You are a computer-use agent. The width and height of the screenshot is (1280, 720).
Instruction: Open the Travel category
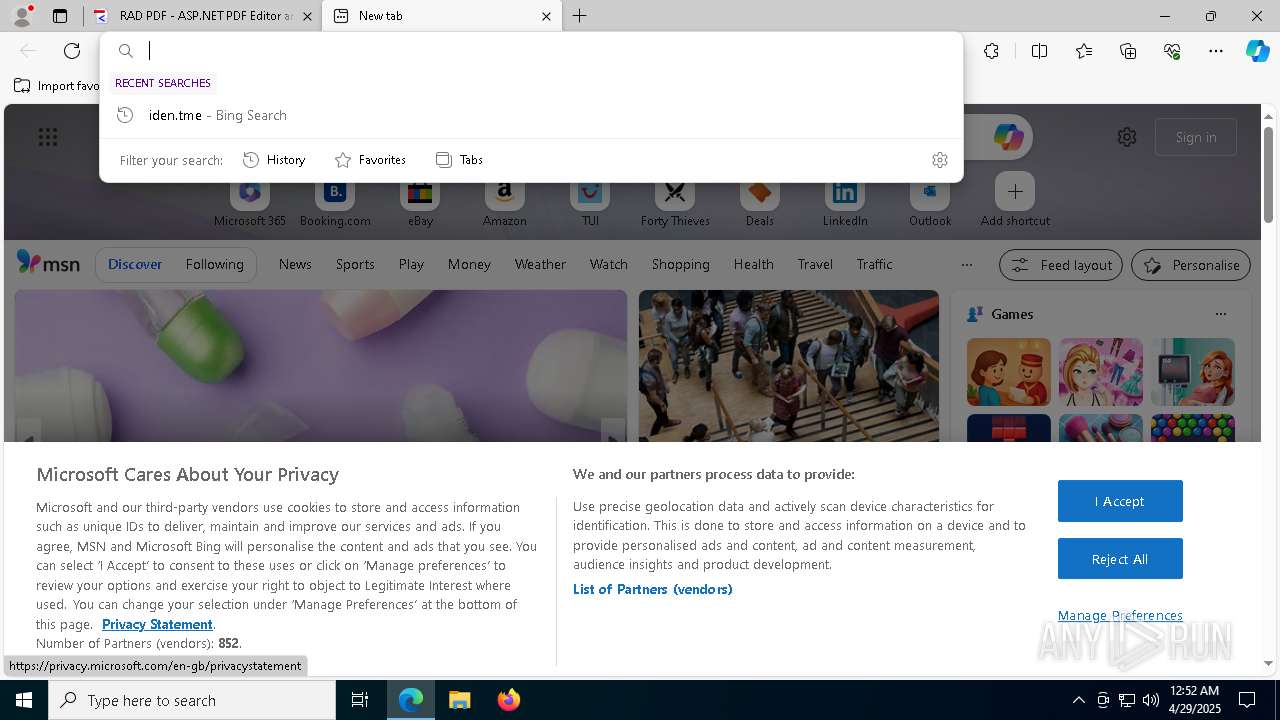[x=815, y=264]
